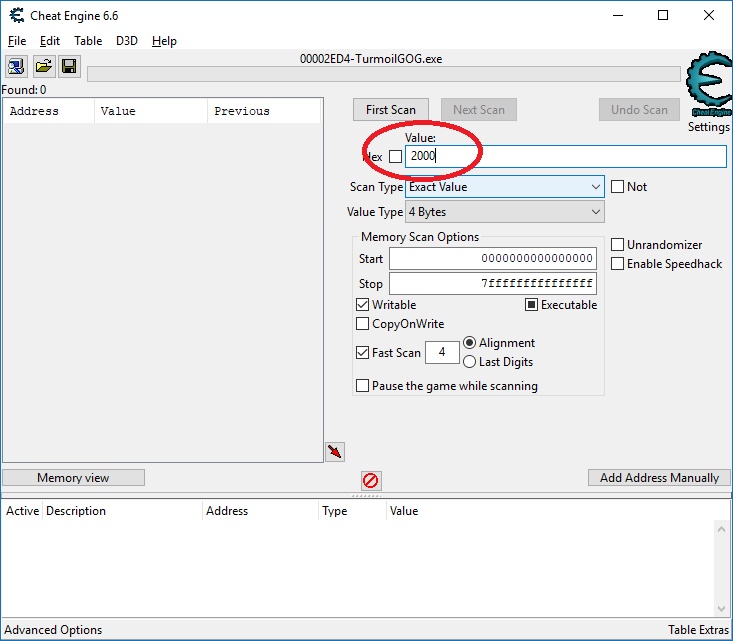The width and height of the screenshot is (733, 641).
Task: Click address list scrollbar down arrow
Action: tap(721, 609)
